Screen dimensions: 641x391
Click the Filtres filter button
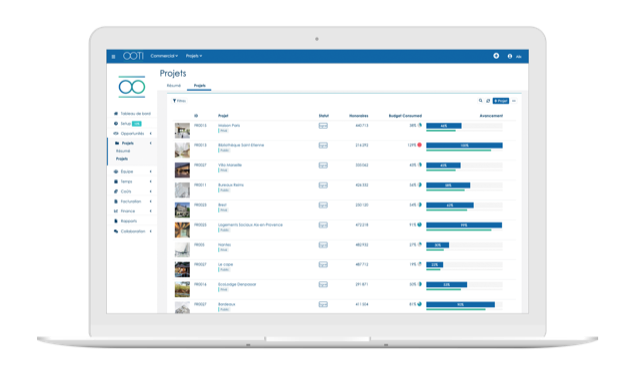tap(179, 101)
